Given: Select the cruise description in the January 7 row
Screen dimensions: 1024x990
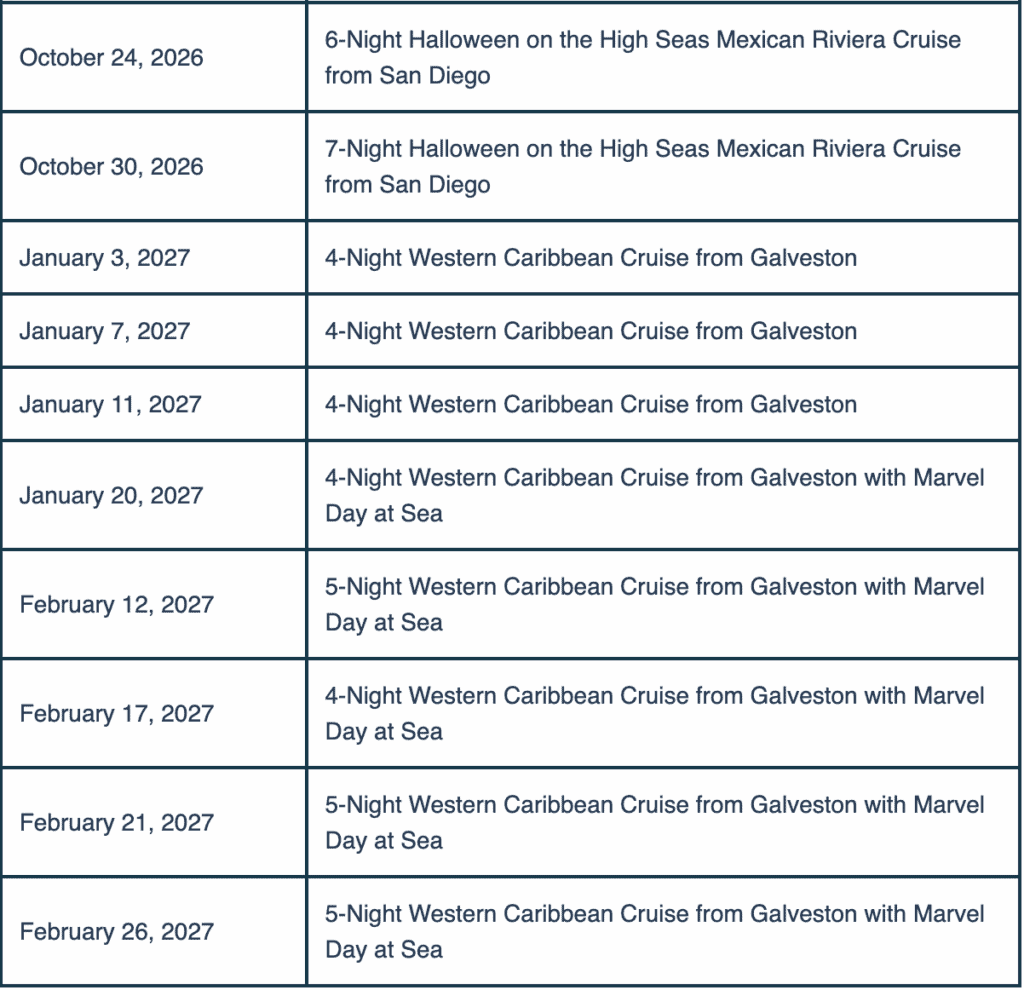Looking at the screenshot, I should [x=590, y=331].
